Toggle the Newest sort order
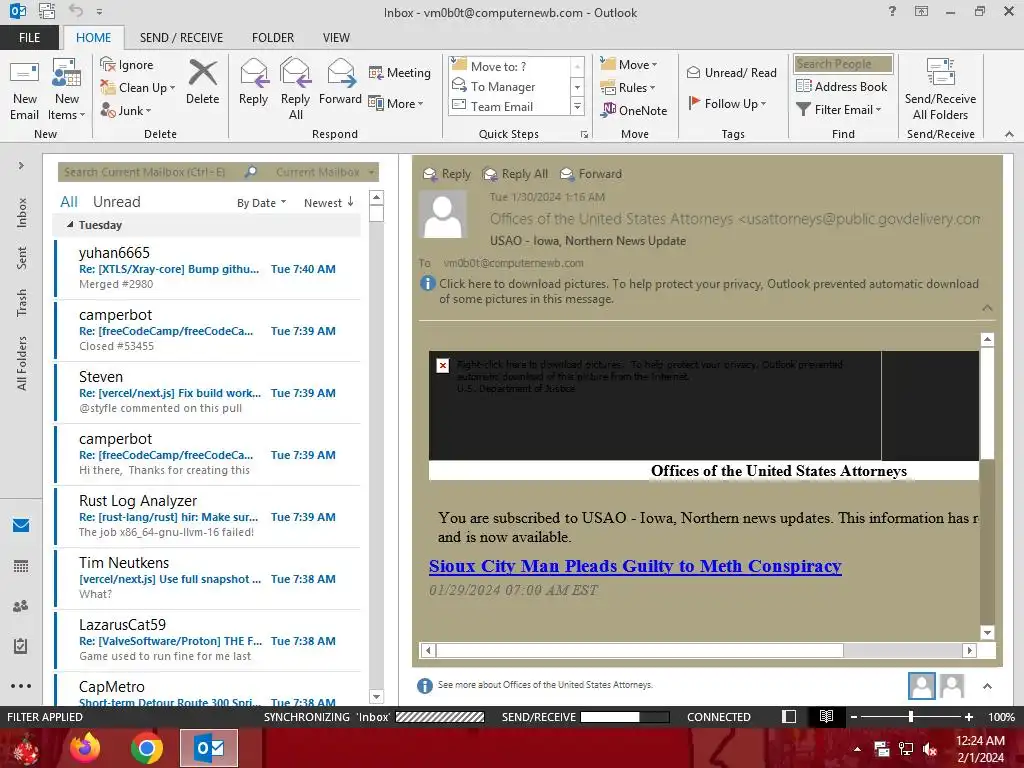 click(x=328, y=202)
